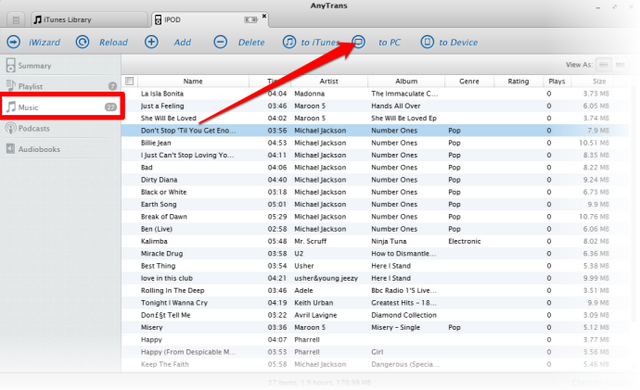The width and height of the screenshot is (640, 390).
Task: Open the Podcasts sidebar section
Action: pos(60,128)
